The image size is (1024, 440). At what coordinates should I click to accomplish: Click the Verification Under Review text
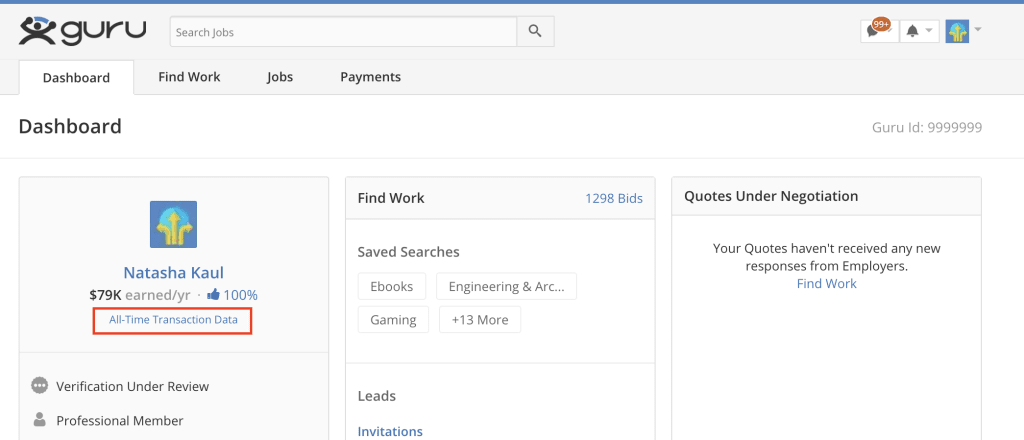[133, 386]
